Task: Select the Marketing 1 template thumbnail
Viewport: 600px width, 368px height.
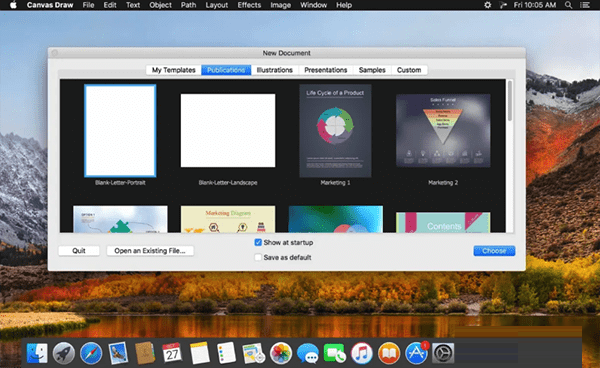Action: tap(335, 131)
